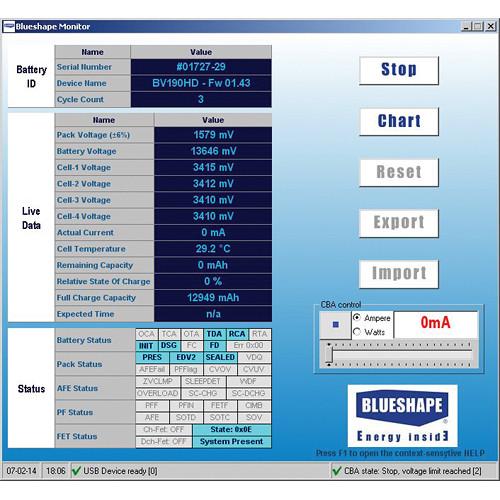Click the greyed Reset button
Image resolution: width=500 pixels, height=500 pixels.
click(399, 172)
